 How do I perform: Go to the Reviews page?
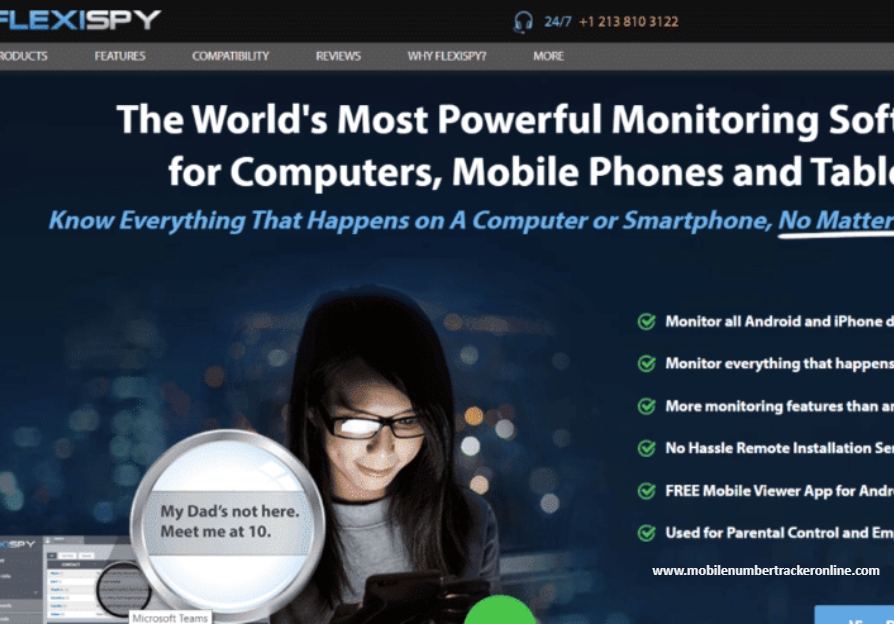tap(338, 56)
